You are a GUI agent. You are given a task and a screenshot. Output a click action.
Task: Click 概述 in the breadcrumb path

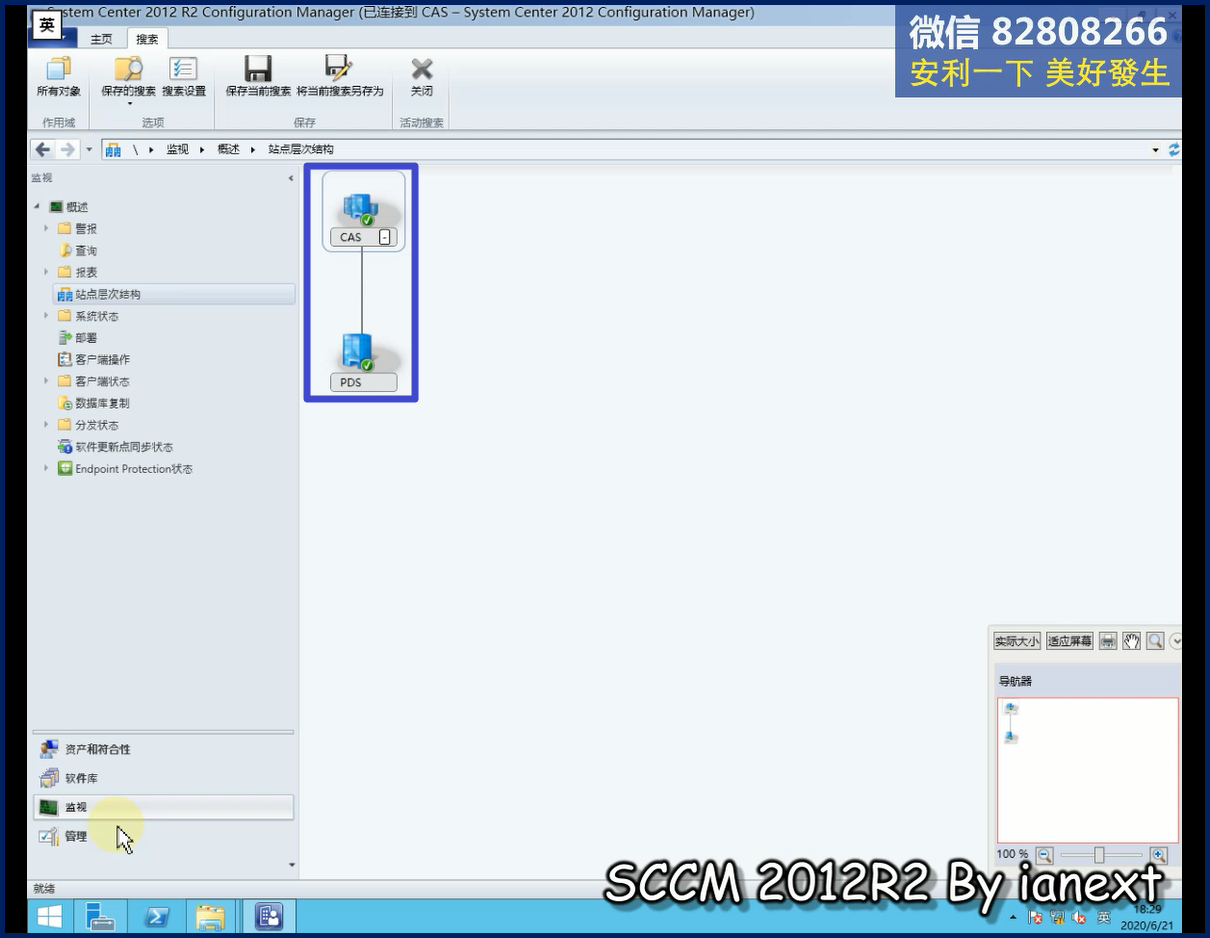coord(228,150)
